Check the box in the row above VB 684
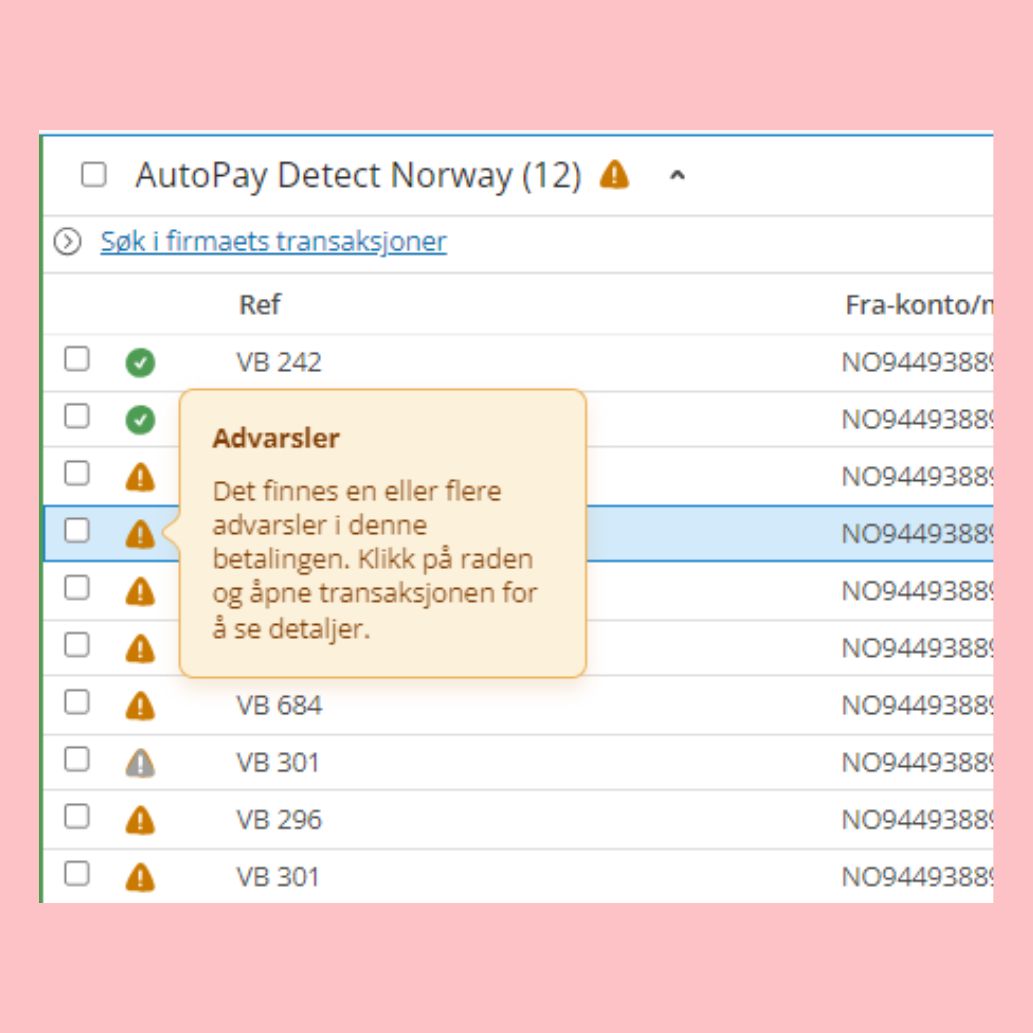This screenshot has height=1033, width=1033. tap(77, 645)
